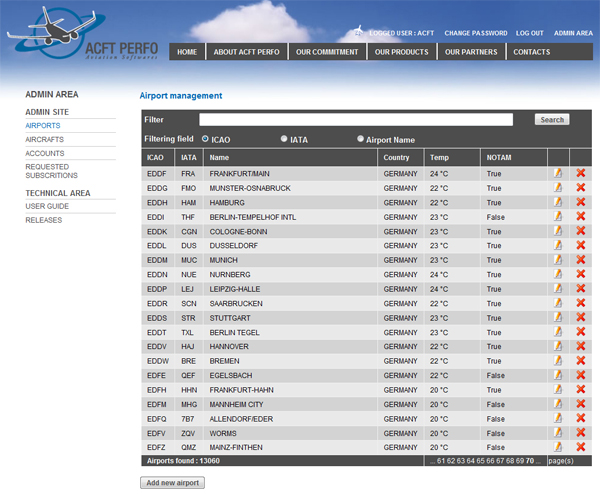This screenshot has height=494, width=600.
Task: Go to ABOUT ACFT PERFO tab
Action: [x=248, y=52]
